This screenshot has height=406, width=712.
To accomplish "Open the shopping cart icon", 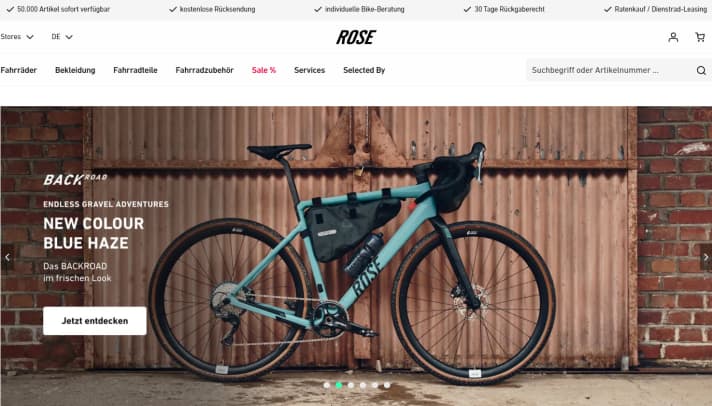I will (x=700, y=37).
